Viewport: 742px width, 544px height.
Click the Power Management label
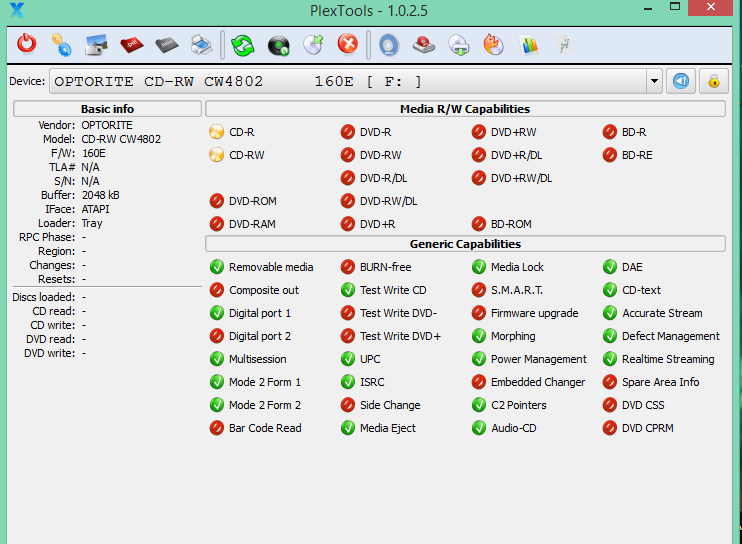pyautogui.click(x=539, y=359)
